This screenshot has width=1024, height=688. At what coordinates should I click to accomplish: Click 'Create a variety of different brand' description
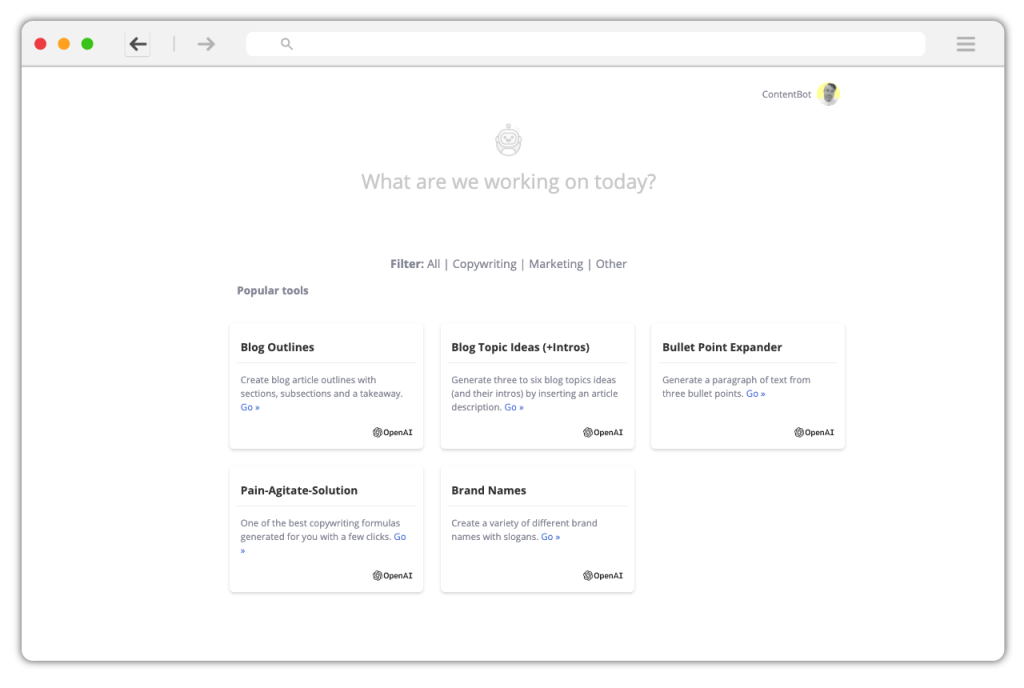point(524,529)
